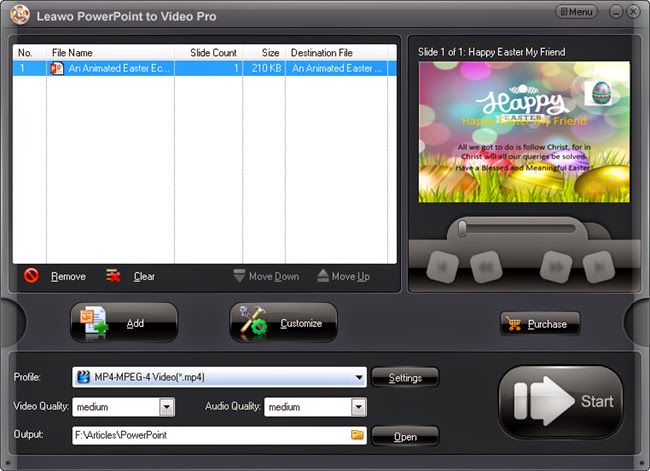
Task: Click the Slide Count column header
Action: (209, 53)
